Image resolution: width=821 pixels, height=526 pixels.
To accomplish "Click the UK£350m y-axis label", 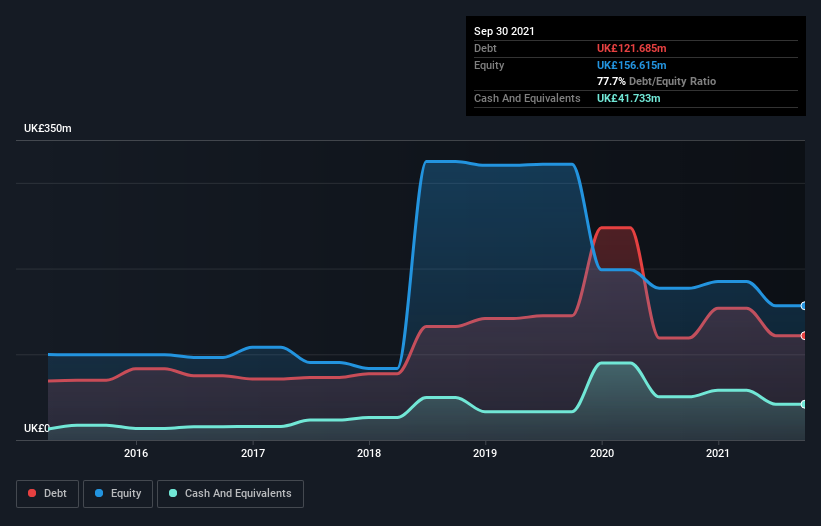I will (48, 128).
